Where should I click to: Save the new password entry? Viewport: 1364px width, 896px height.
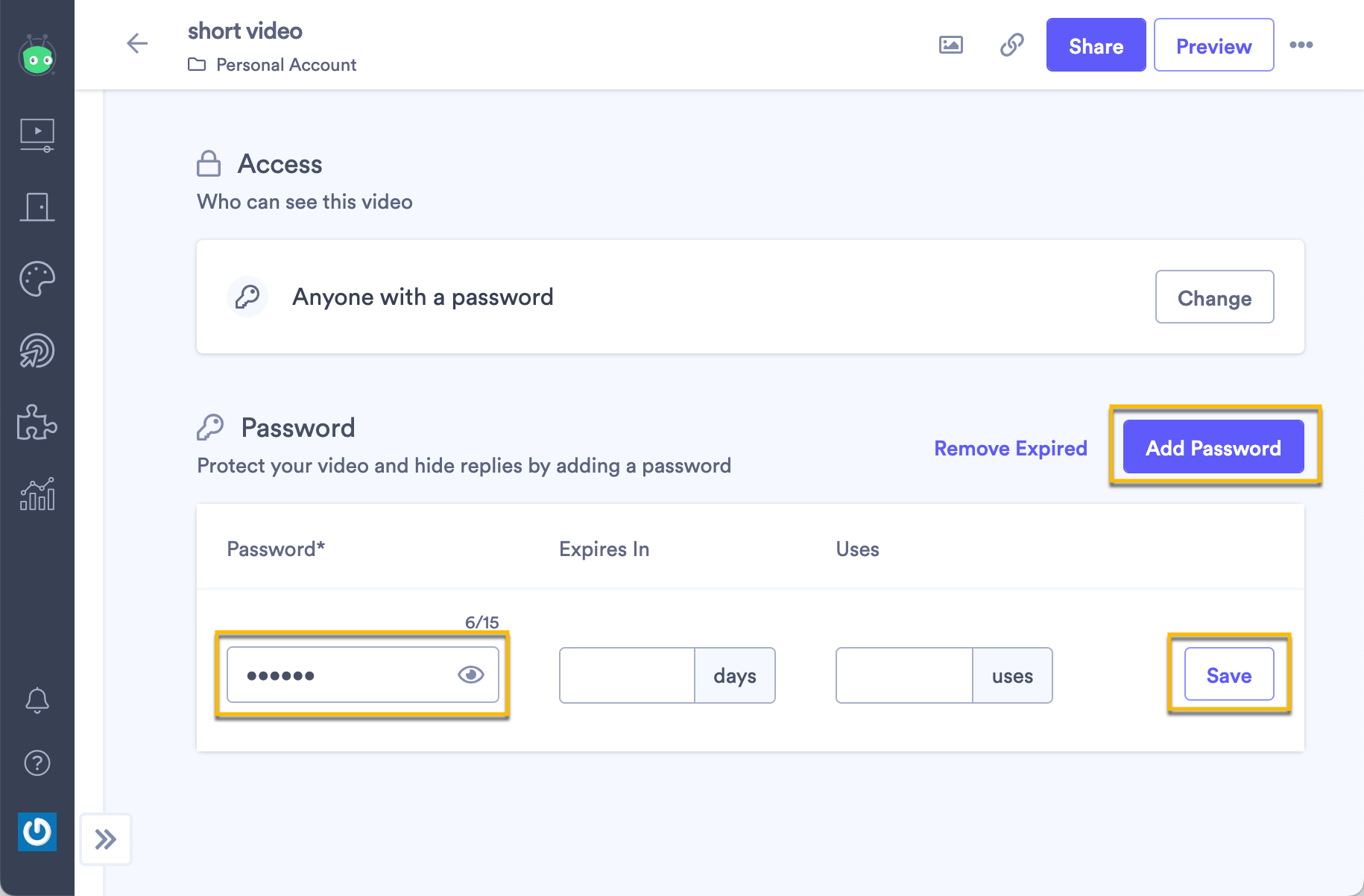[1228, 675]
